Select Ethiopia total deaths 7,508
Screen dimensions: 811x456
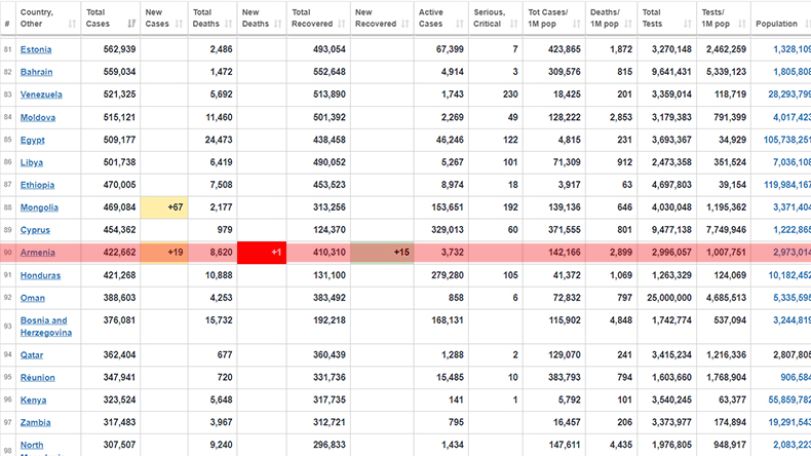(221, 185)
